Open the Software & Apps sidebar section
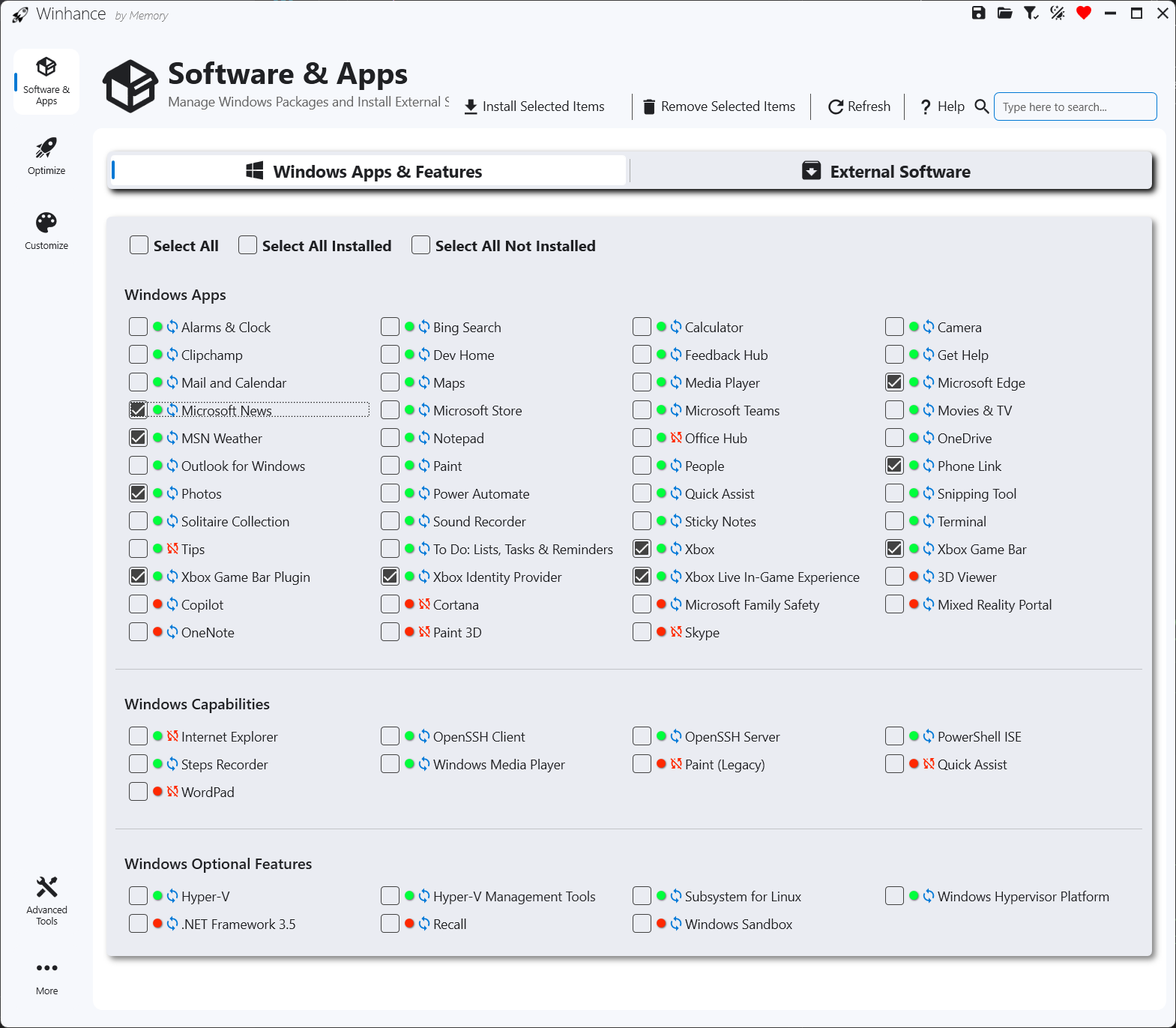Viewport: 1176px width, 1028px height. coord(46,82)
